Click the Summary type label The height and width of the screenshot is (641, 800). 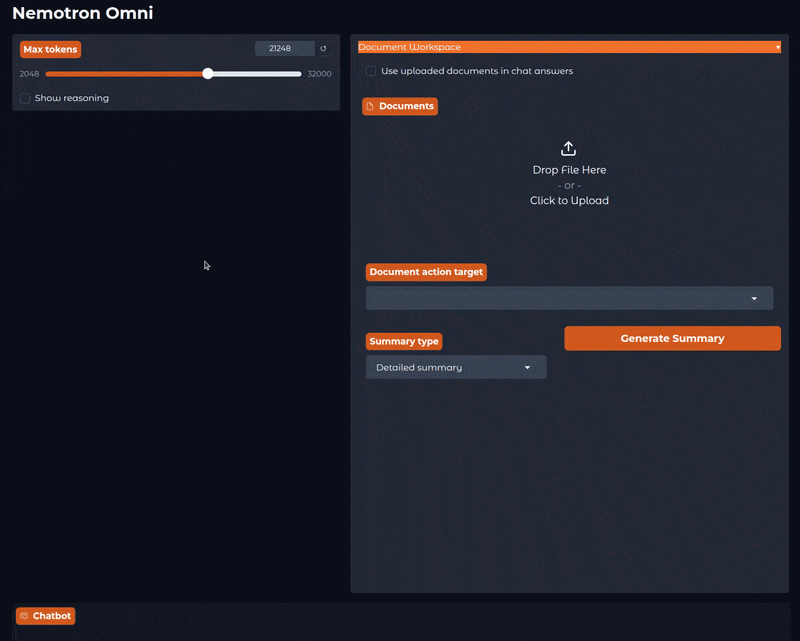click(x=404, y=341)
